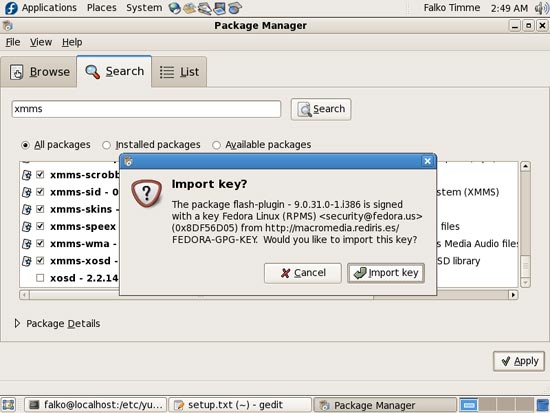Uncheck the xmms-skins package checkbox
The height and width of the screenshot is (413, 550).
pos(40,209)
